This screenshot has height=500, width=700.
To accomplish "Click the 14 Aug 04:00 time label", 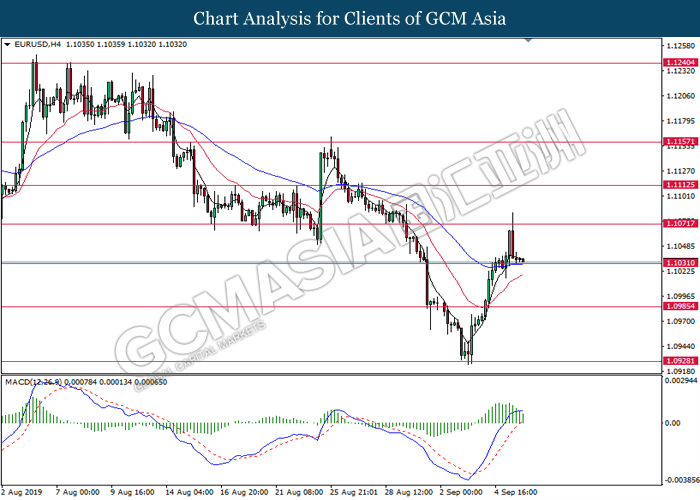I will (189, 492).
